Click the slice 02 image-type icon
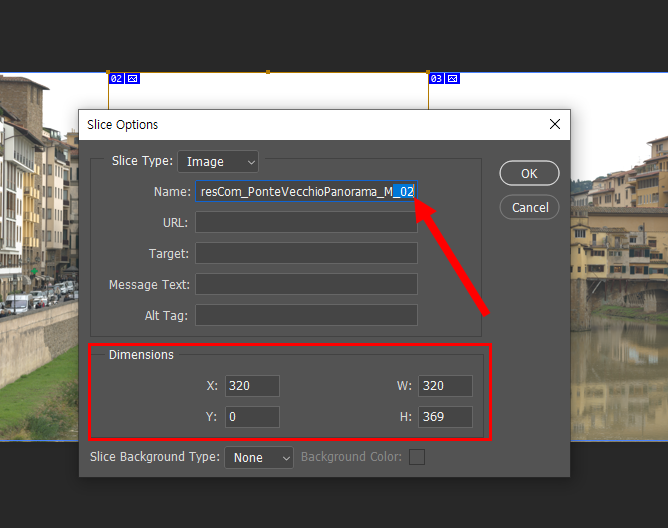668x528 pixels. tap(132, 78)
